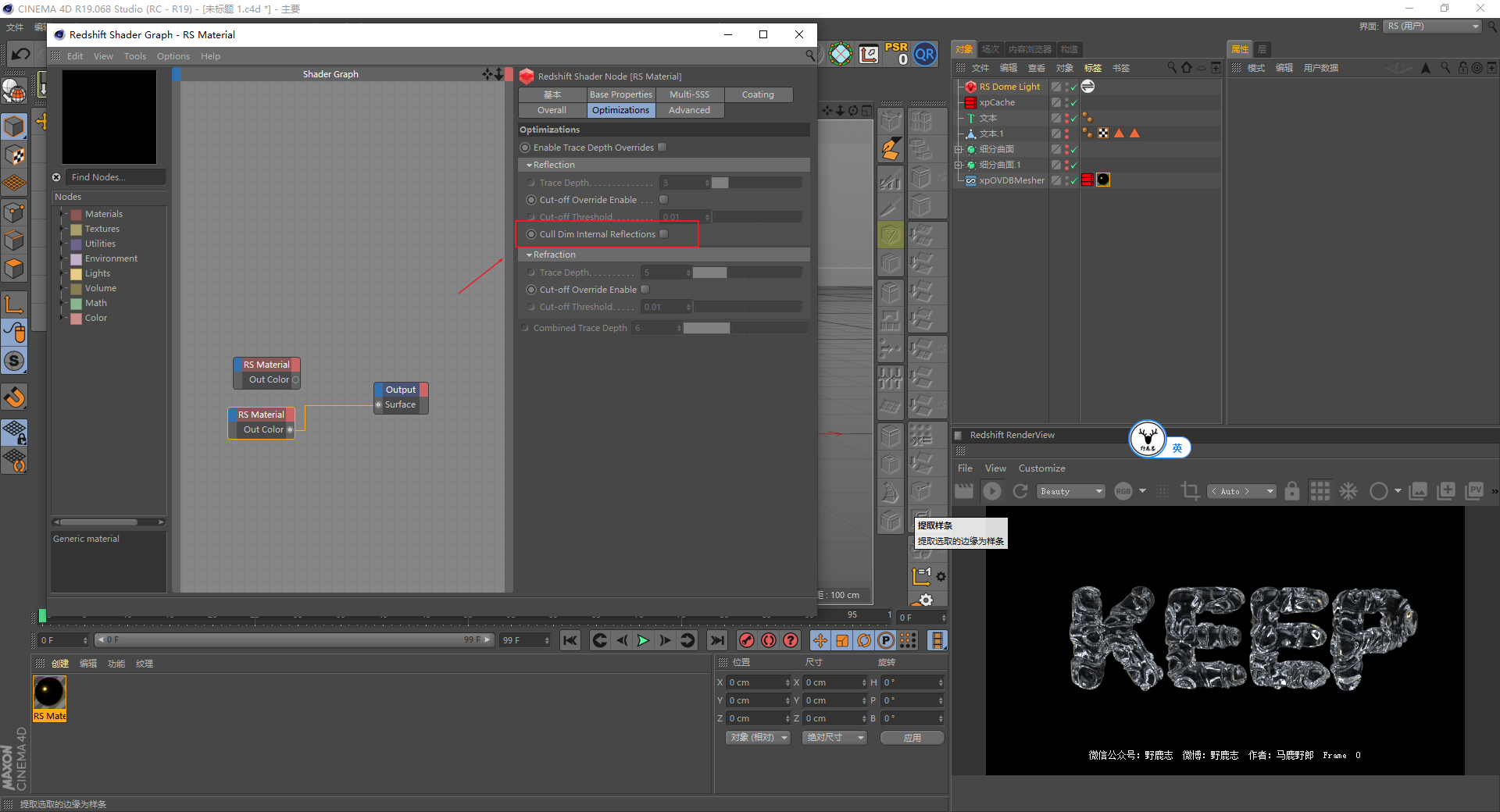This screenshot has width=1500, height=812.
Task: Open the Coating tab
Action: pos(758,94)
